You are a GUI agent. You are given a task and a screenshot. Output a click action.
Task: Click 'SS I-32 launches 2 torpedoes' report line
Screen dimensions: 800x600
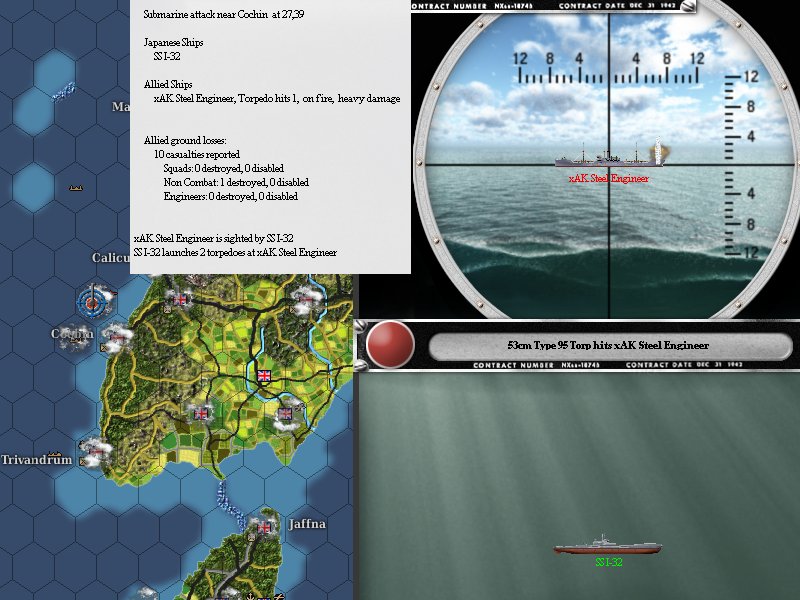tap(235, 253)
